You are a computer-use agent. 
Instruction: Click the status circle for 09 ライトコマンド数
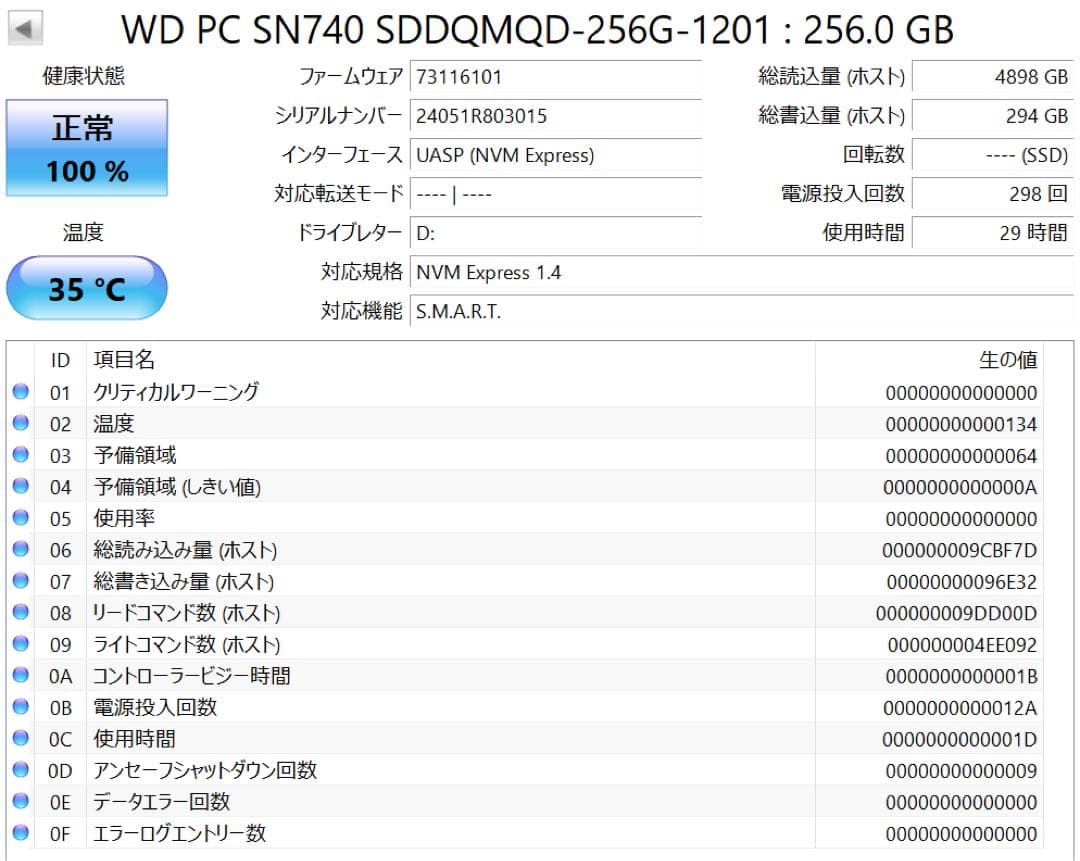pos(21,643)
